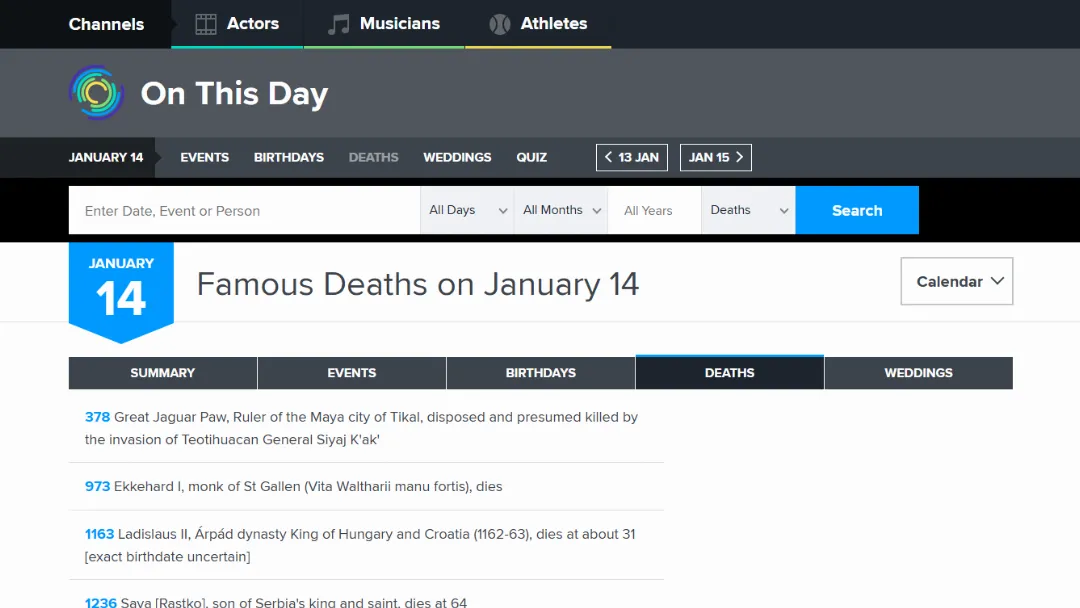Image resolution: width=1080 pixels, height=608 pixels.
Task: Click the Musicians music-note icon
Action: [x=340, y=23]
